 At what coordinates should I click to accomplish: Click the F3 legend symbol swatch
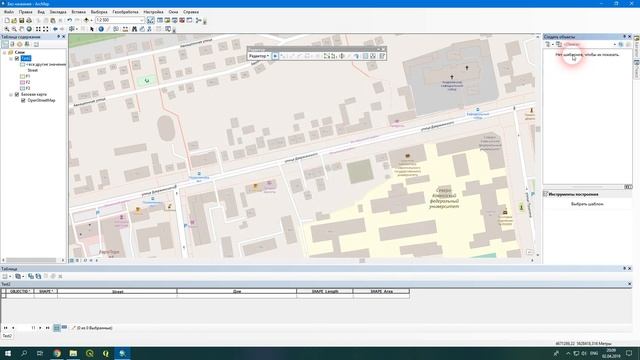pos(22,88)
